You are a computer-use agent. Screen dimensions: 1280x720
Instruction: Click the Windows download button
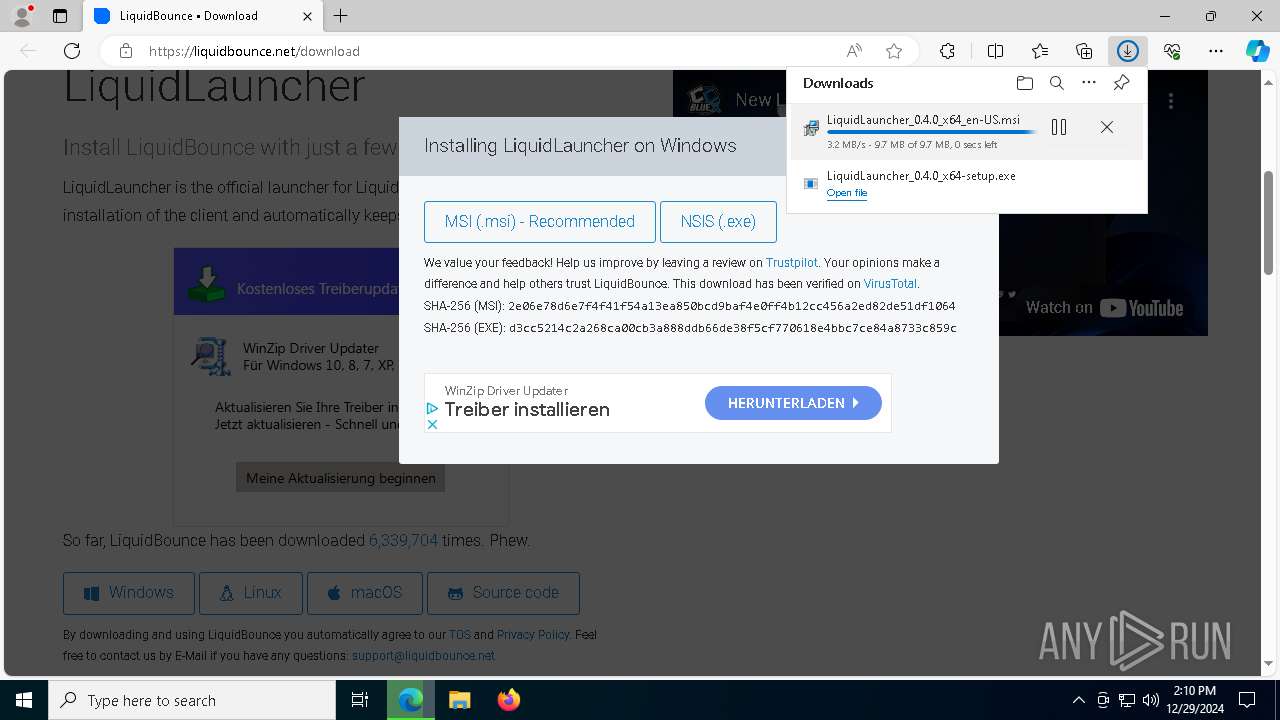click(129, 593)
